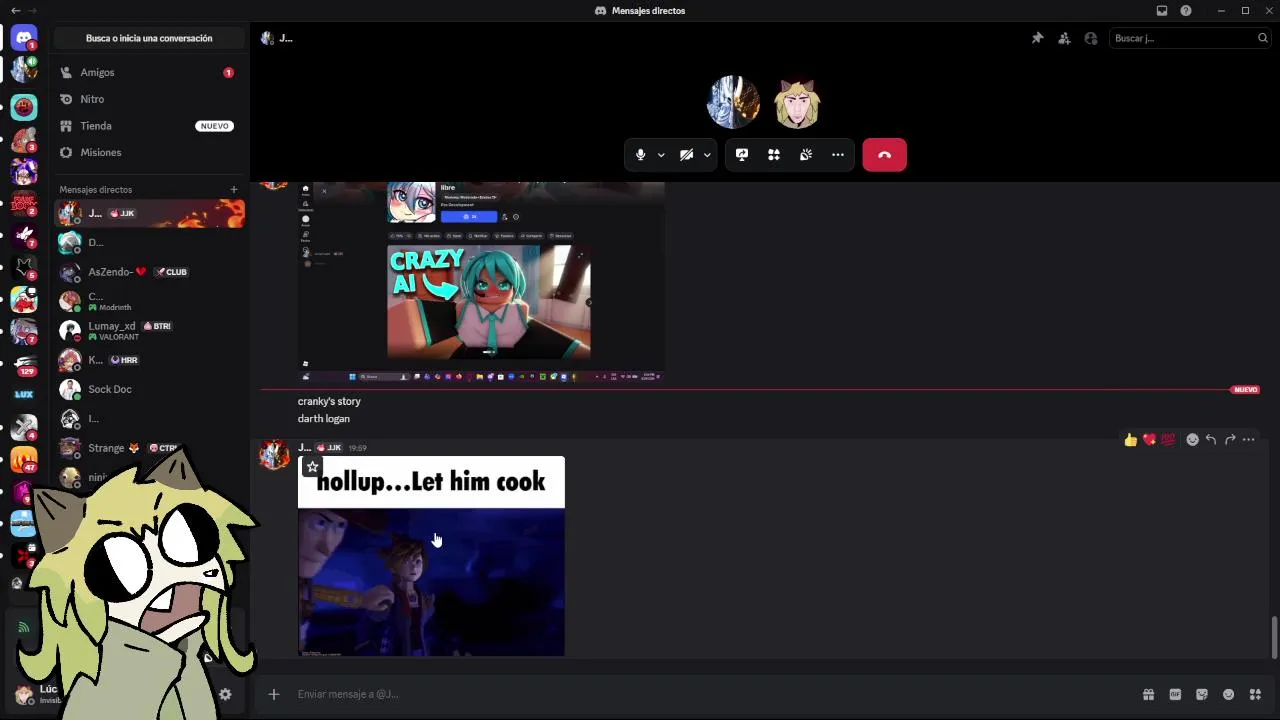Open attachment plus button in message bar

[x=273, y=694]
